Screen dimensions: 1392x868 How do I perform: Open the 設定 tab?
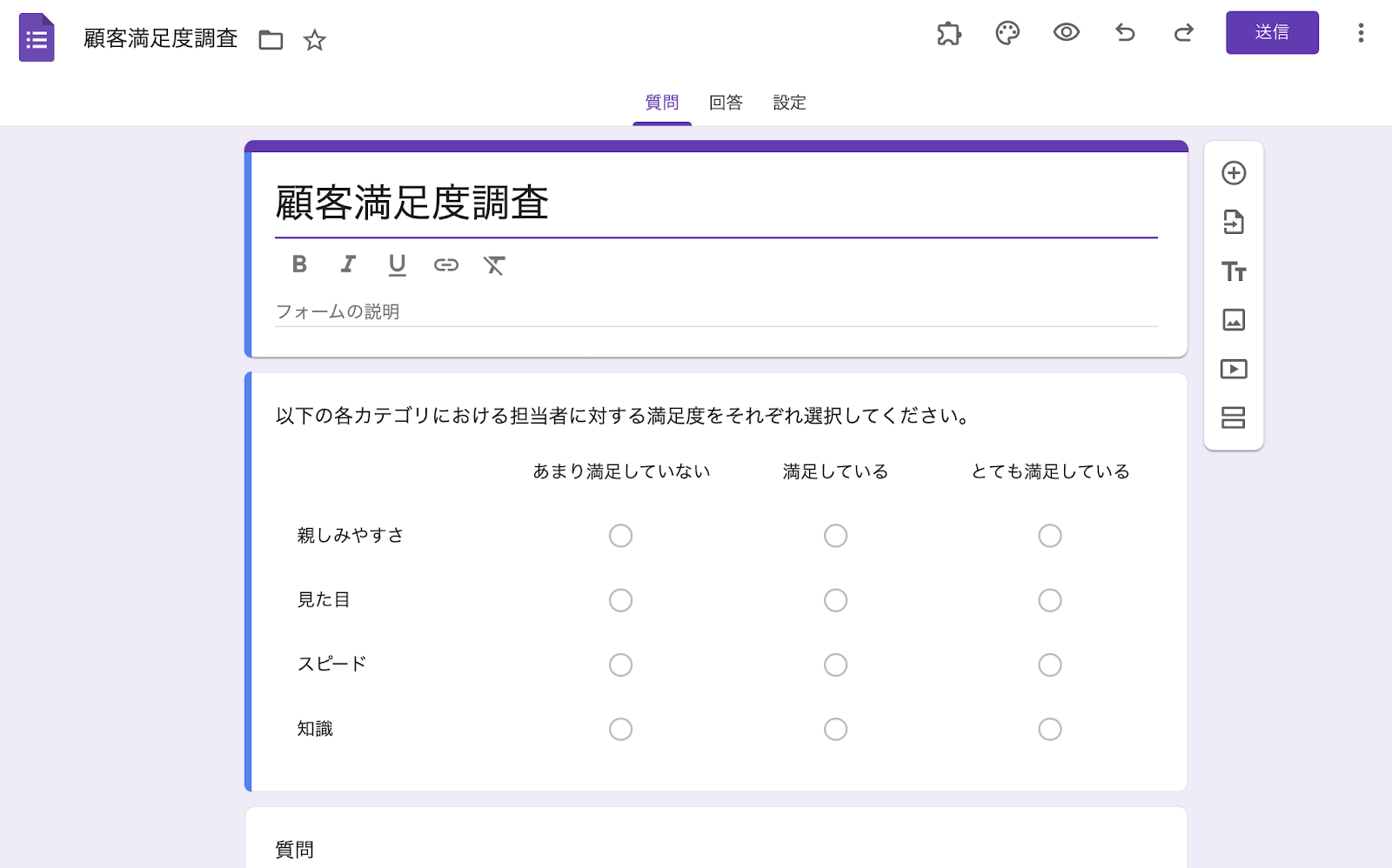(x=788, y=103)
